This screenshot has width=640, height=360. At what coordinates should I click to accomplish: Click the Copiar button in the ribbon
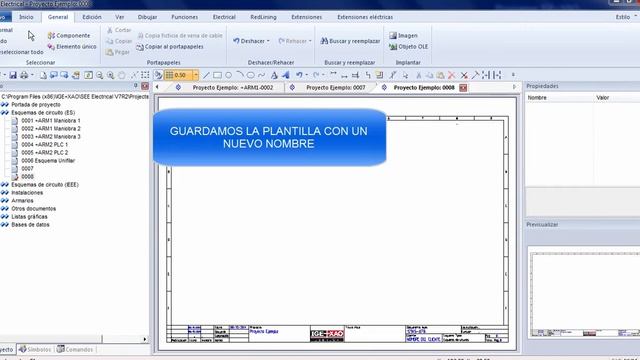(x=119, y=41)
